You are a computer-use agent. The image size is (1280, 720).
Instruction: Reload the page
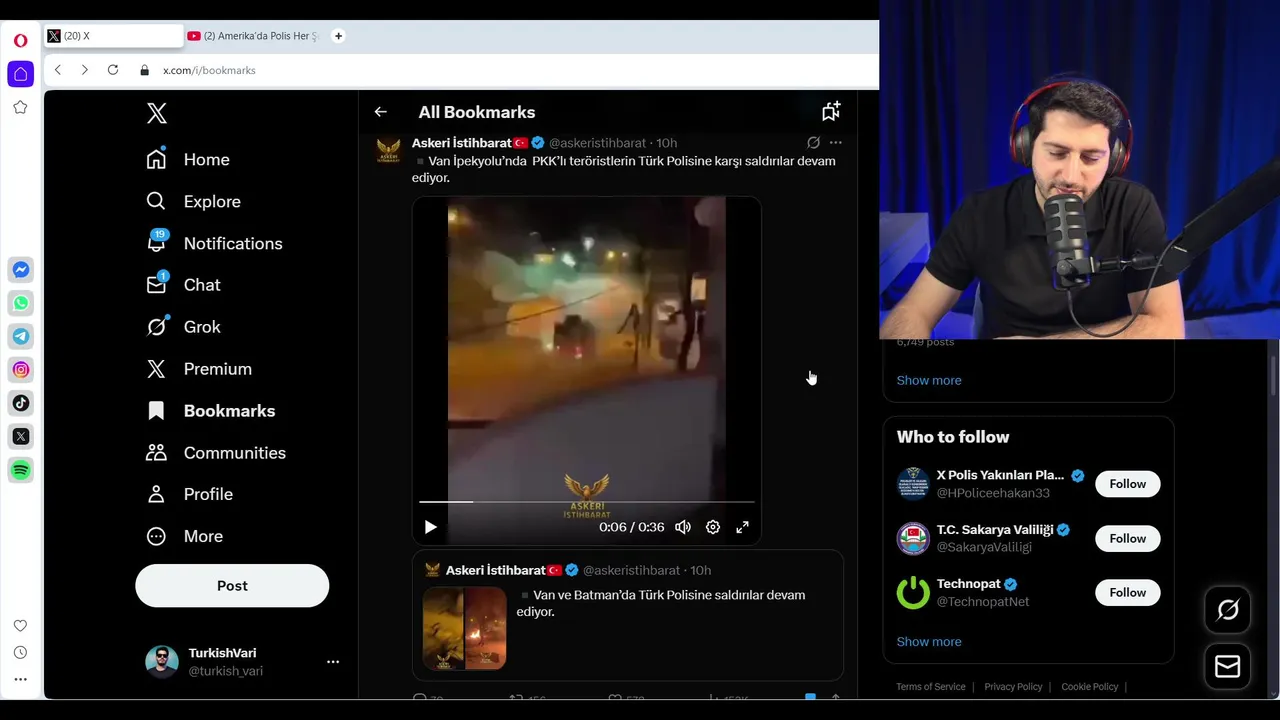[113, 70]
